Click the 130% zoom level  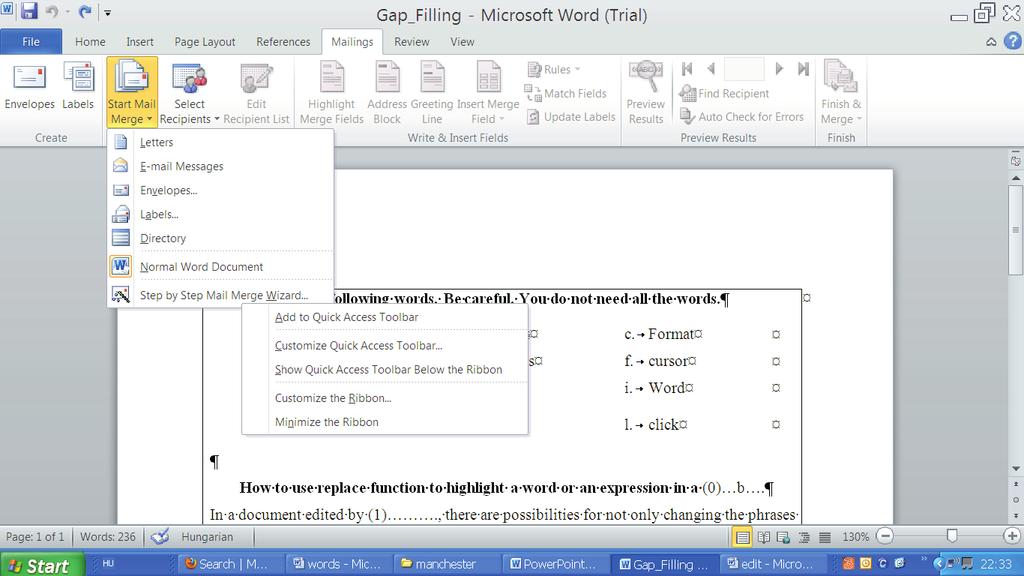(855, 537)
